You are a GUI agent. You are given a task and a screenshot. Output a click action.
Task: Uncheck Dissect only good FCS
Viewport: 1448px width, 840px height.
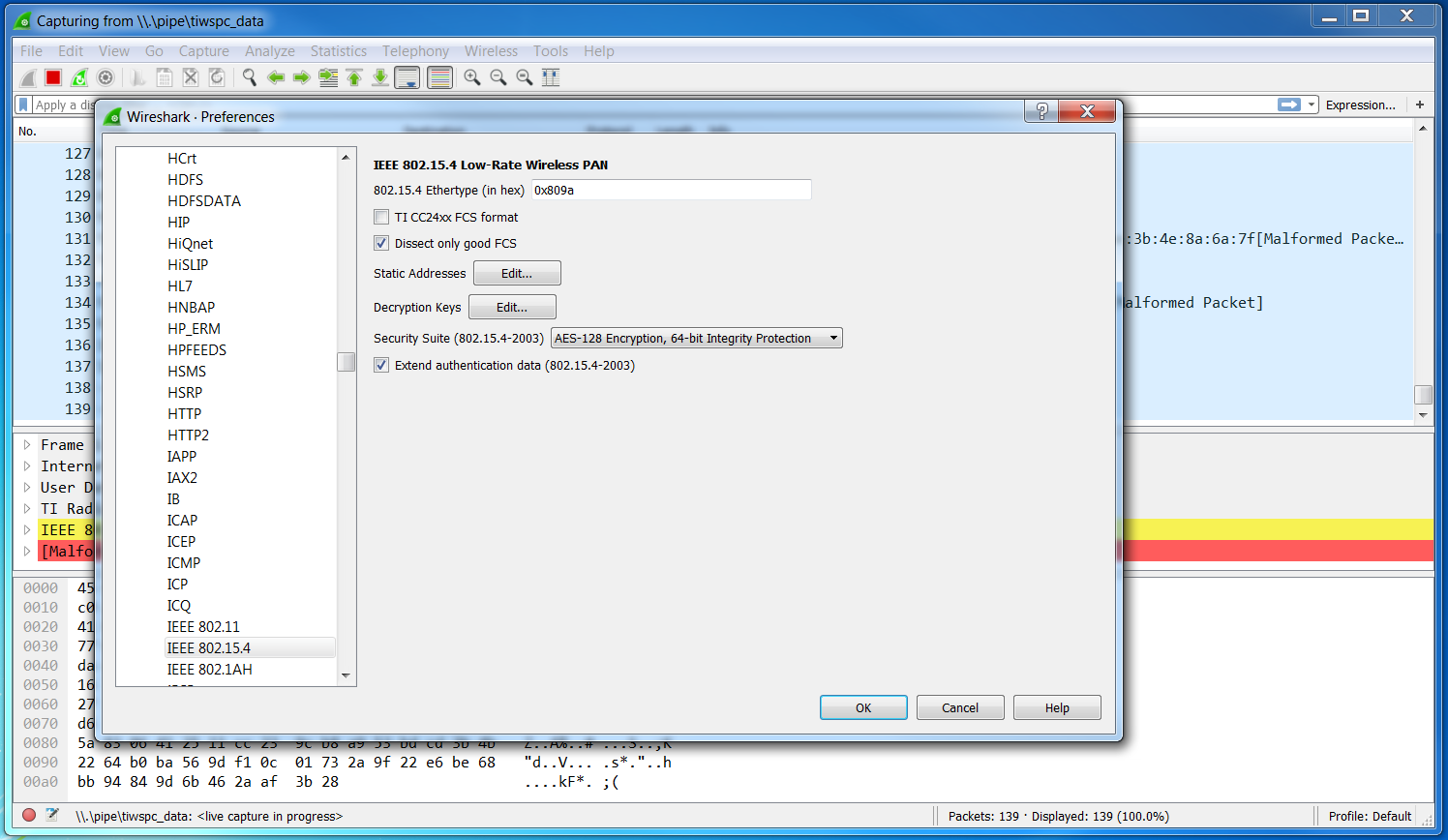381,243
